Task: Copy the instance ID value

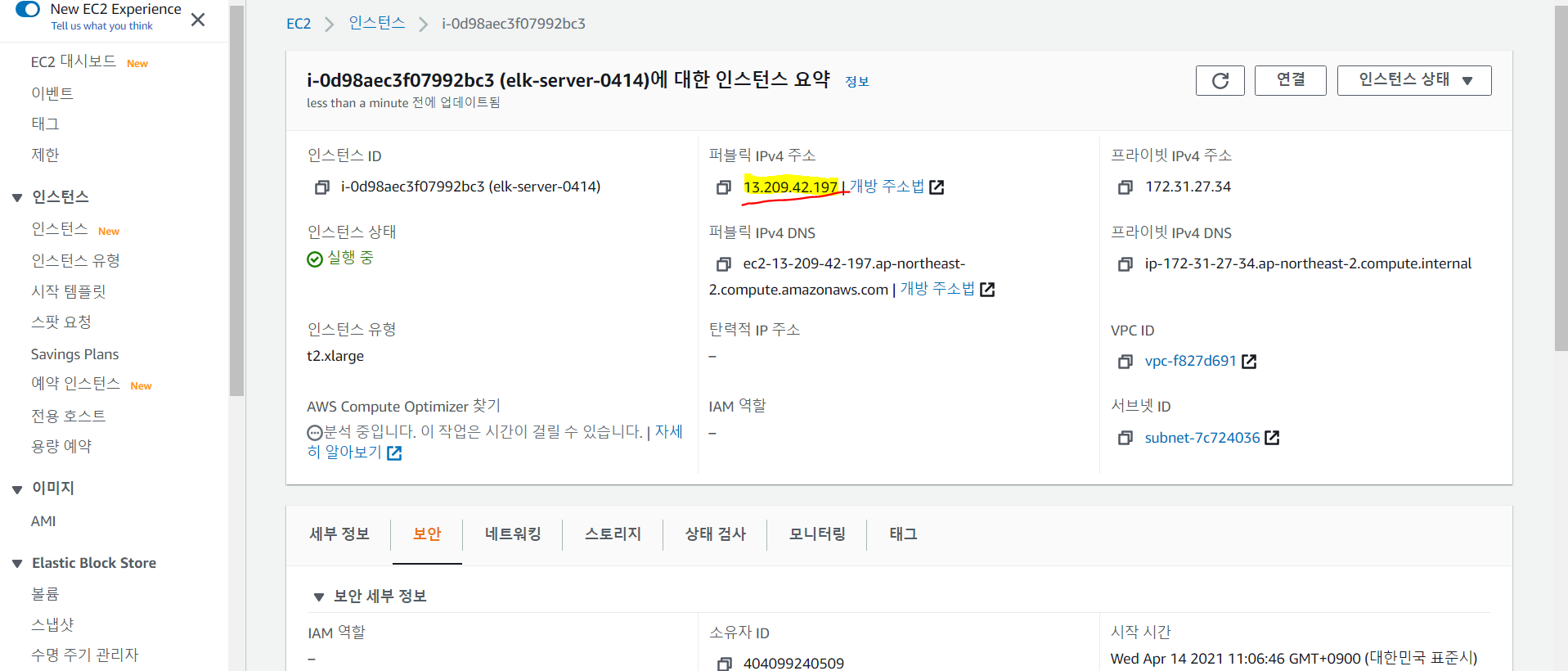Action: click(x=321, y=187)
